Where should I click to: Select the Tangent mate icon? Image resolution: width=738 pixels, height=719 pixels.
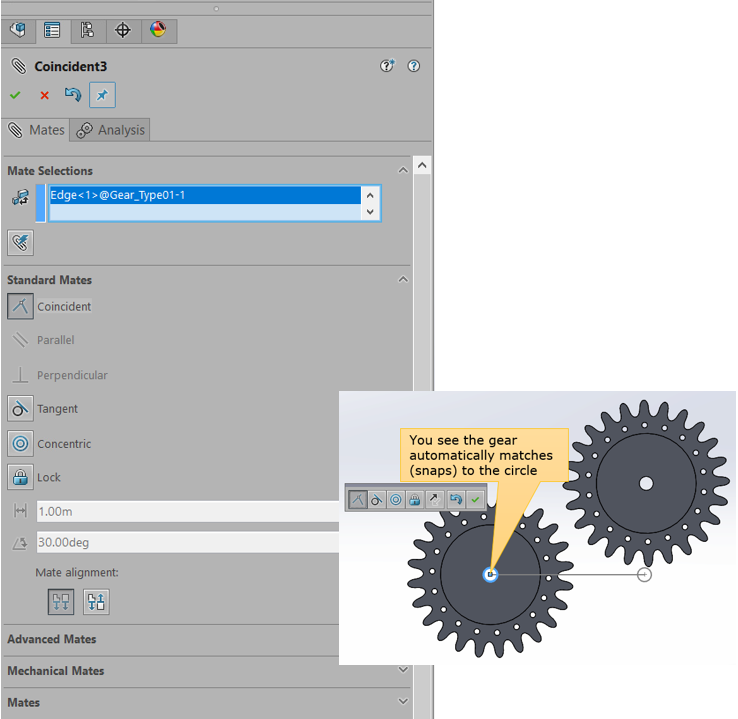click(20, 408)
